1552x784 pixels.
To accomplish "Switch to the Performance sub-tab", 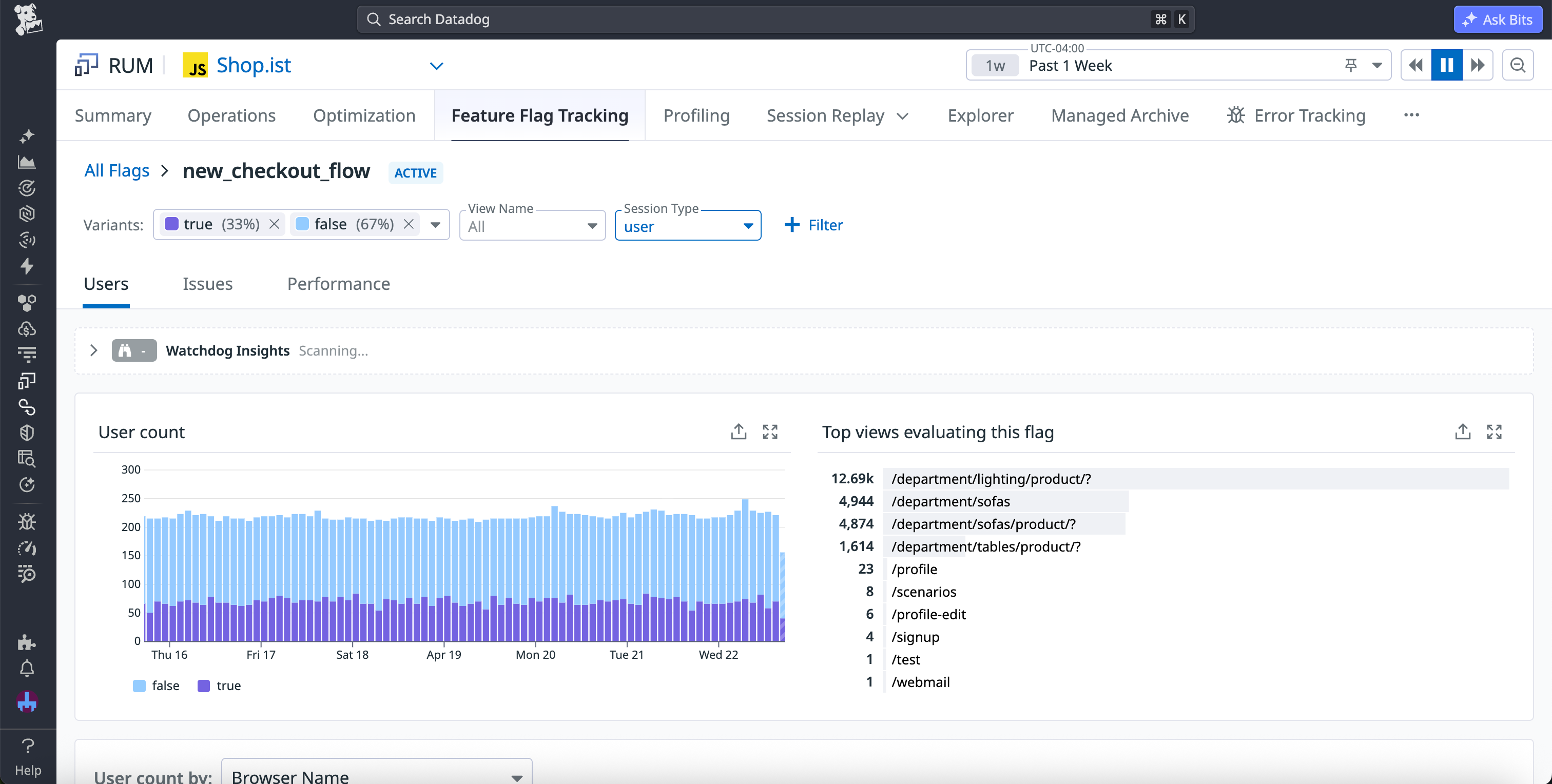I will click(x=338, y=284).
